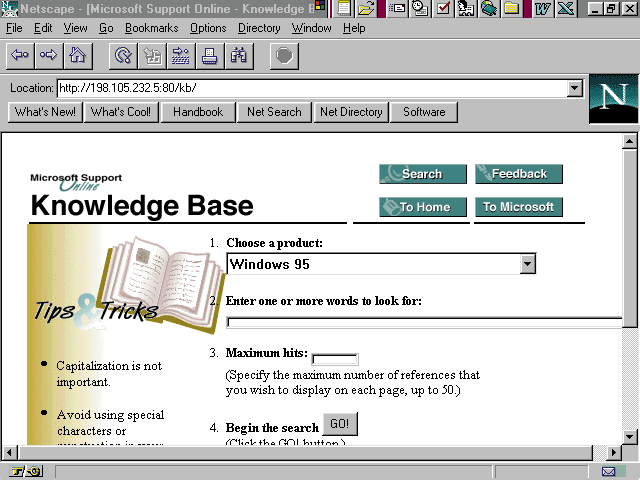Click the Knowledge Base heading text
Screen dimensions: 640x480
pyautogui.click(x=142, y=205)
